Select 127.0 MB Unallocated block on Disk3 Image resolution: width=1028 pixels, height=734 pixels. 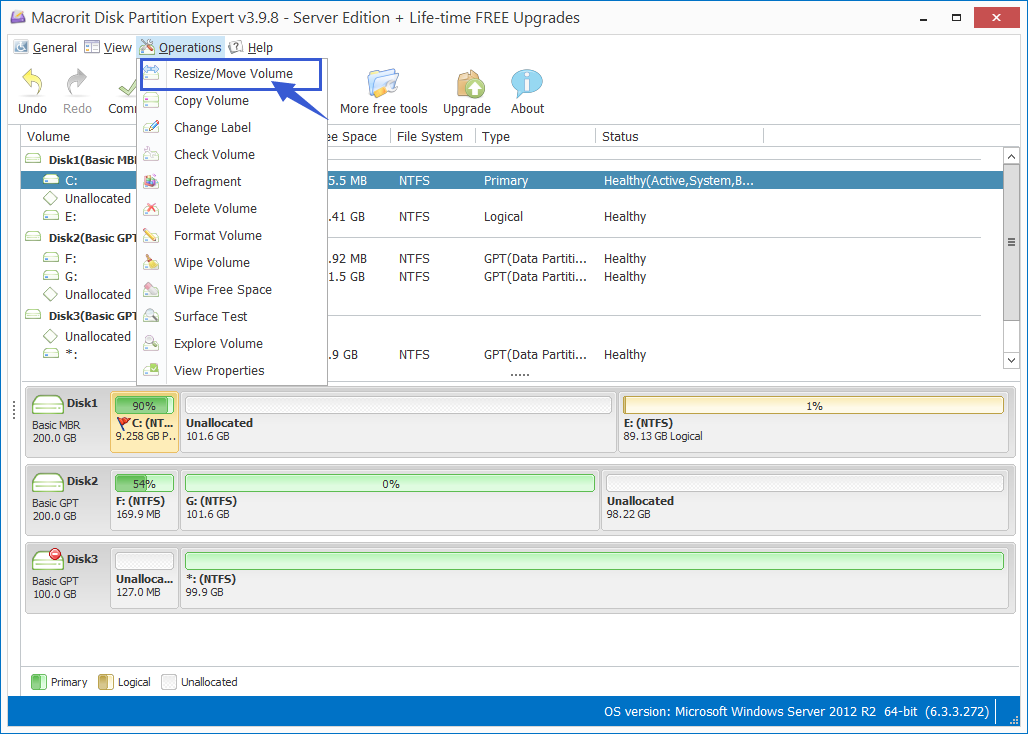point(144,578)
